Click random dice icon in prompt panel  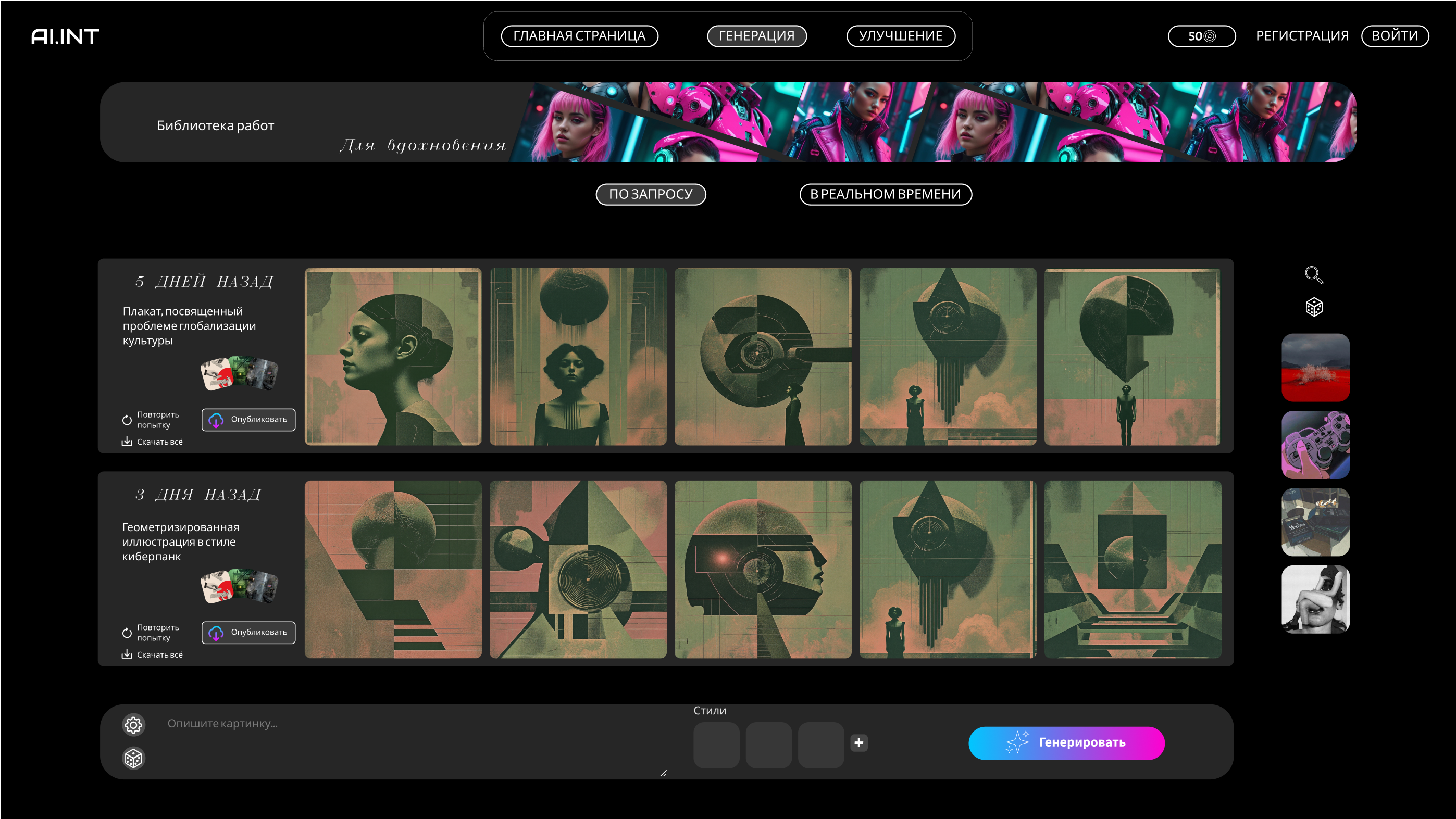click(x=133, y=758)
